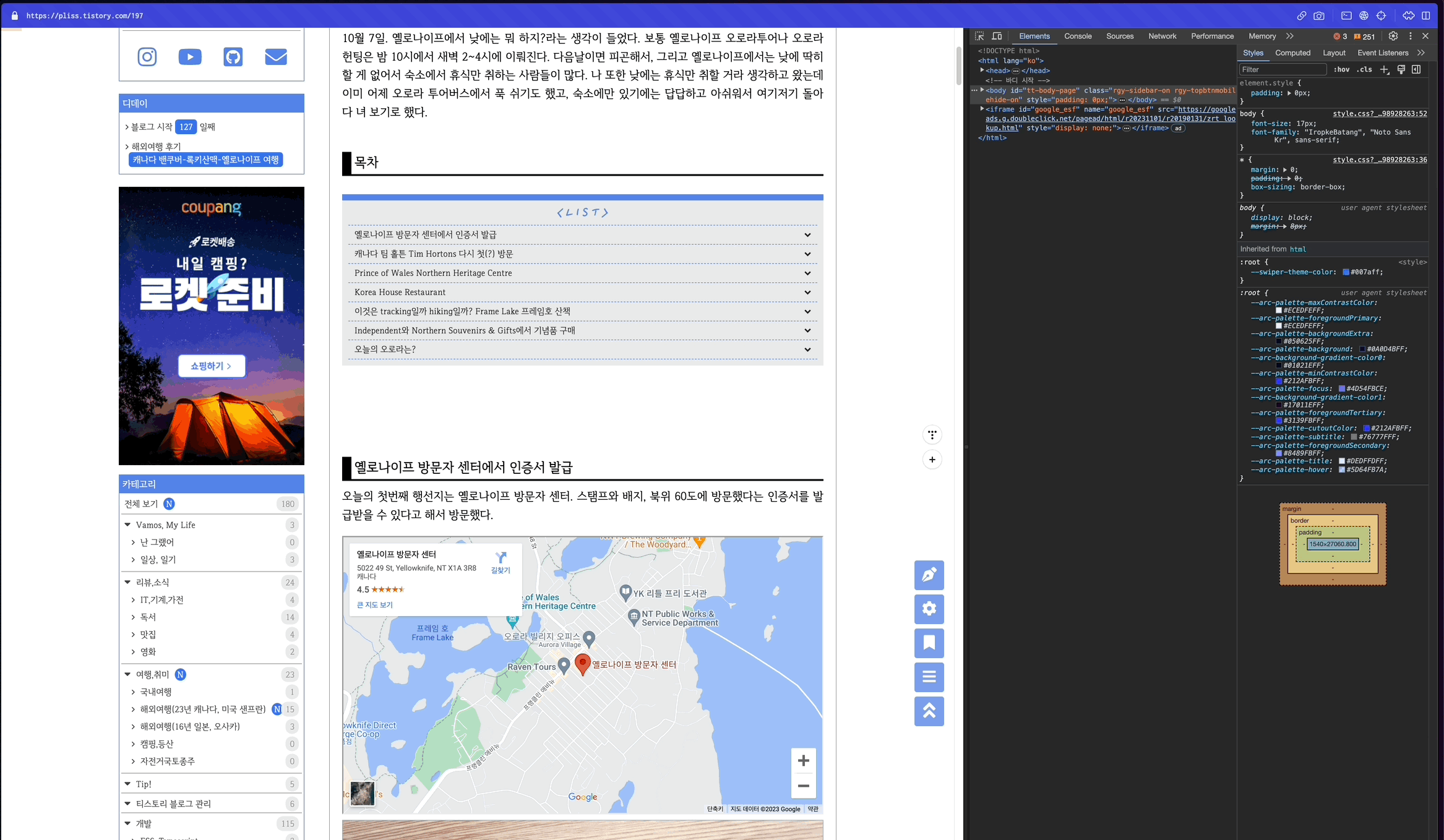Open the GitHub sidebar icon

(x=233, y=56)
